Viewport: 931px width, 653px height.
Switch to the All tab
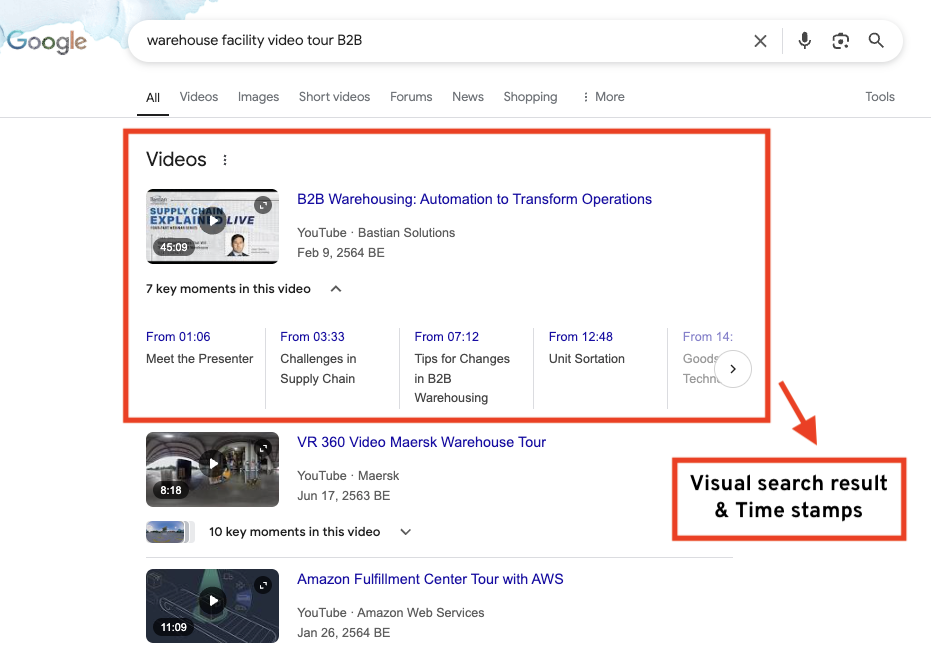click(x=153, y=97)
